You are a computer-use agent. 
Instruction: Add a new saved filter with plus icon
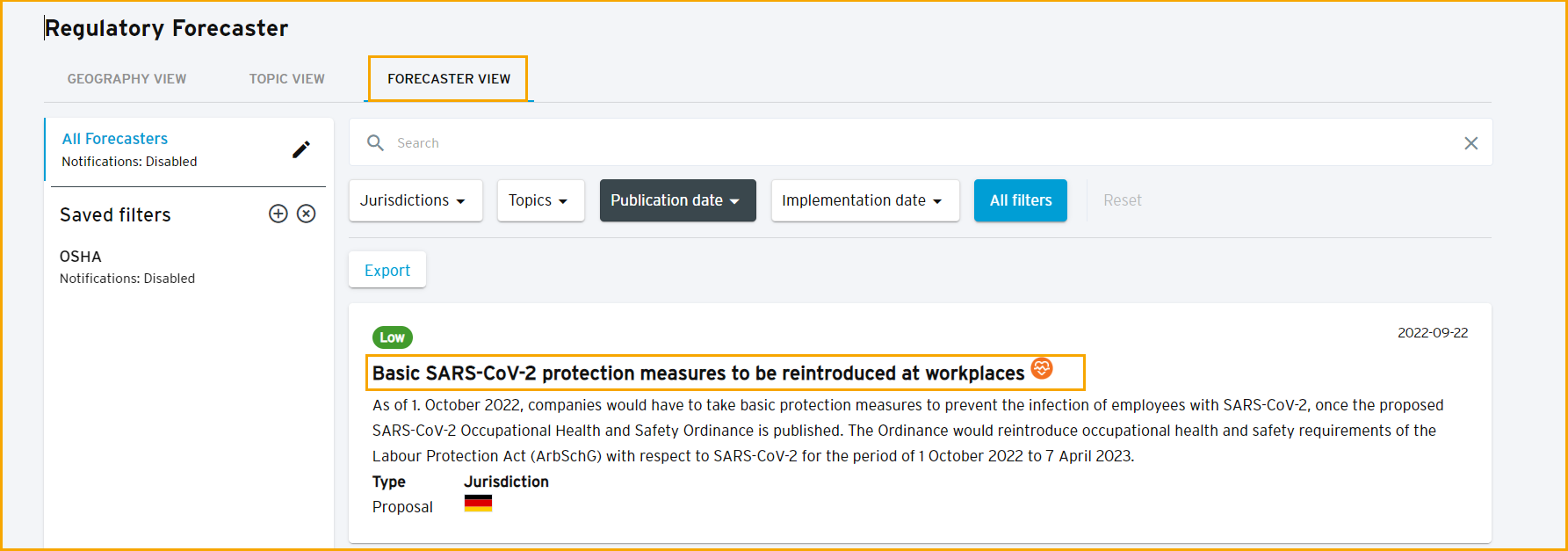pyautogui.click(x=278, y=214)
